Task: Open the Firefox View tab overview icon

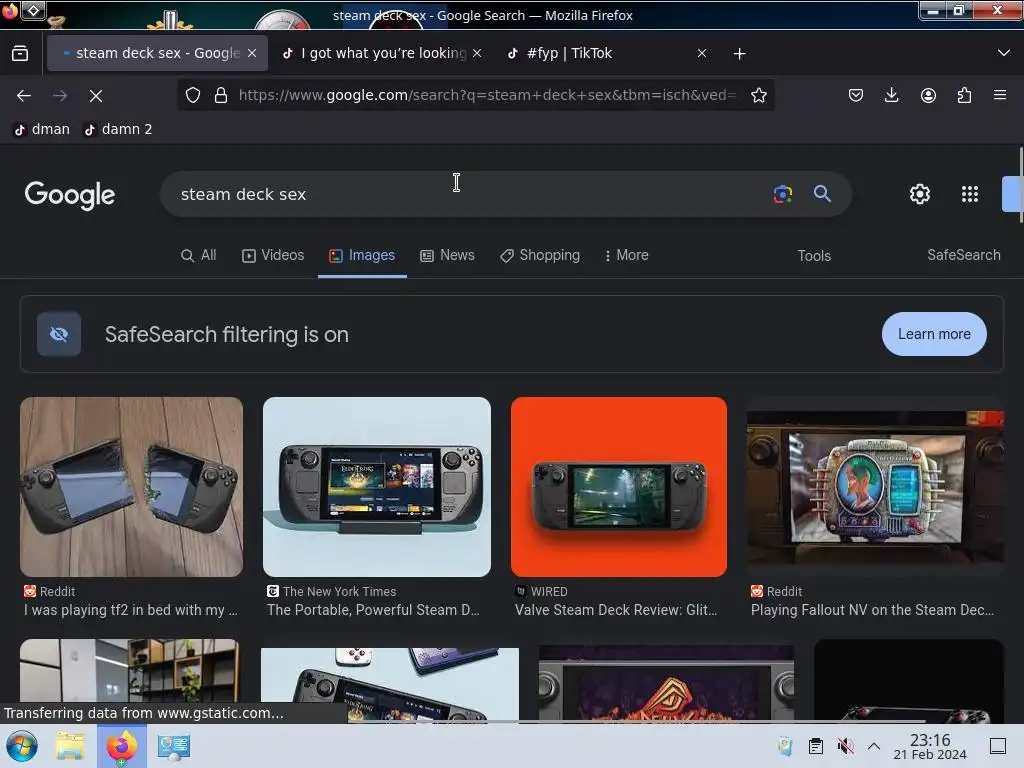Action: [x=20, y=54]
